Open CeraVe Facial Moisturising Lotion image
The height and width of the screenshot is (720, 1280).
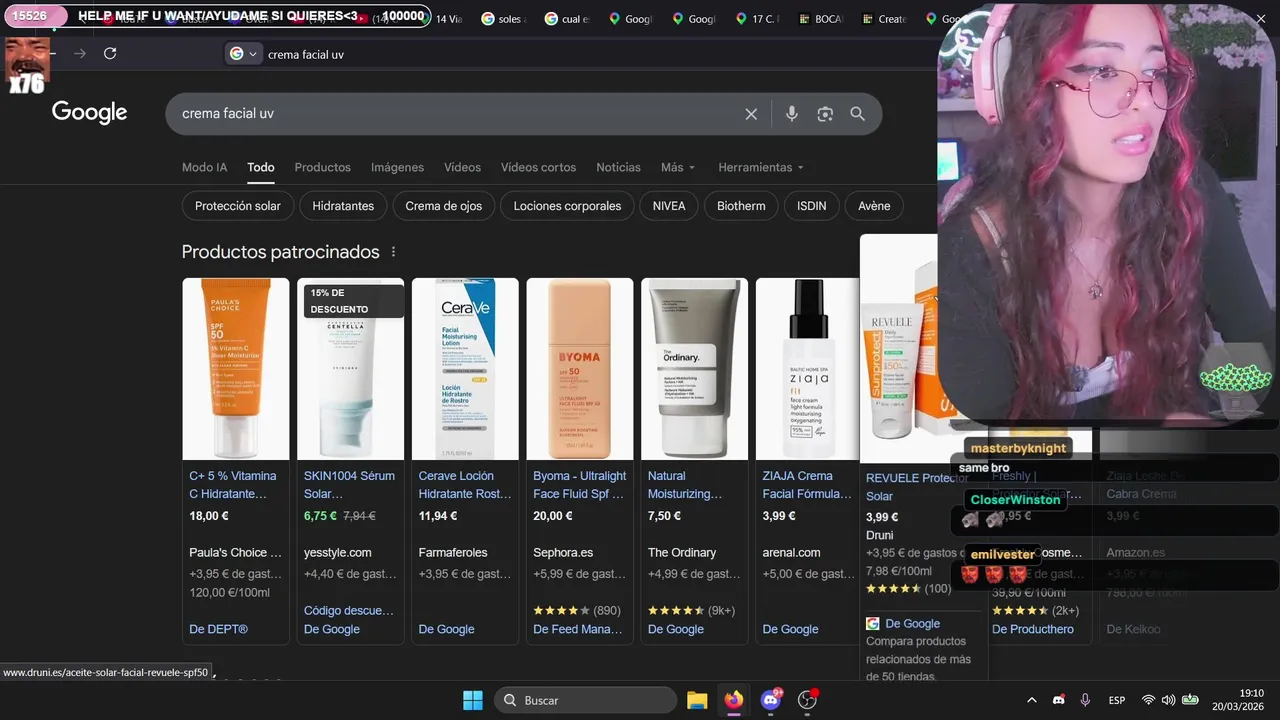point(465,368)
